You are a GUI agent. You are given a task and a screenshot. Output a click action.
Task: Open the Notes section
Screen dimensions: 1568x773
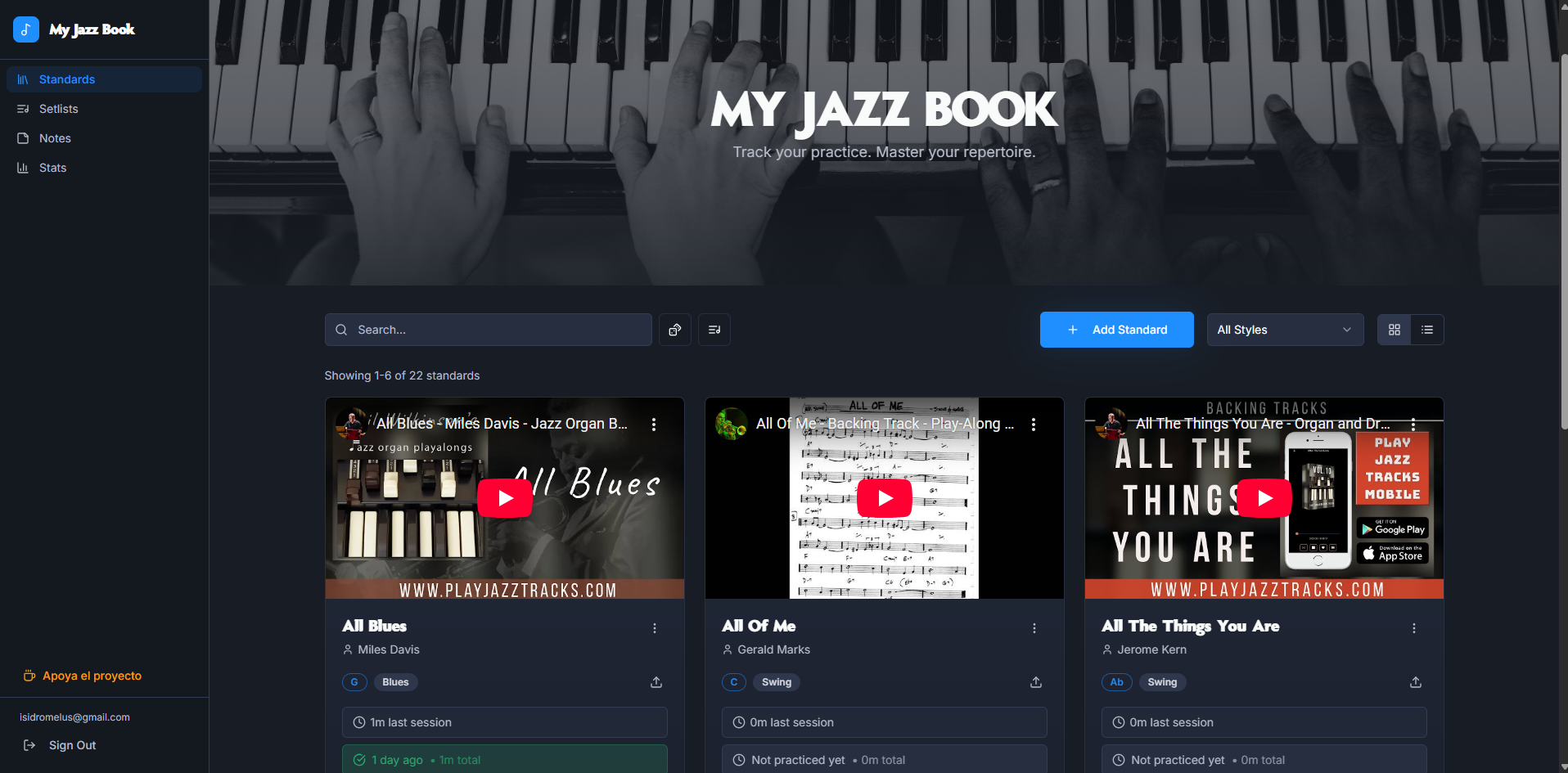coord(55,137)
